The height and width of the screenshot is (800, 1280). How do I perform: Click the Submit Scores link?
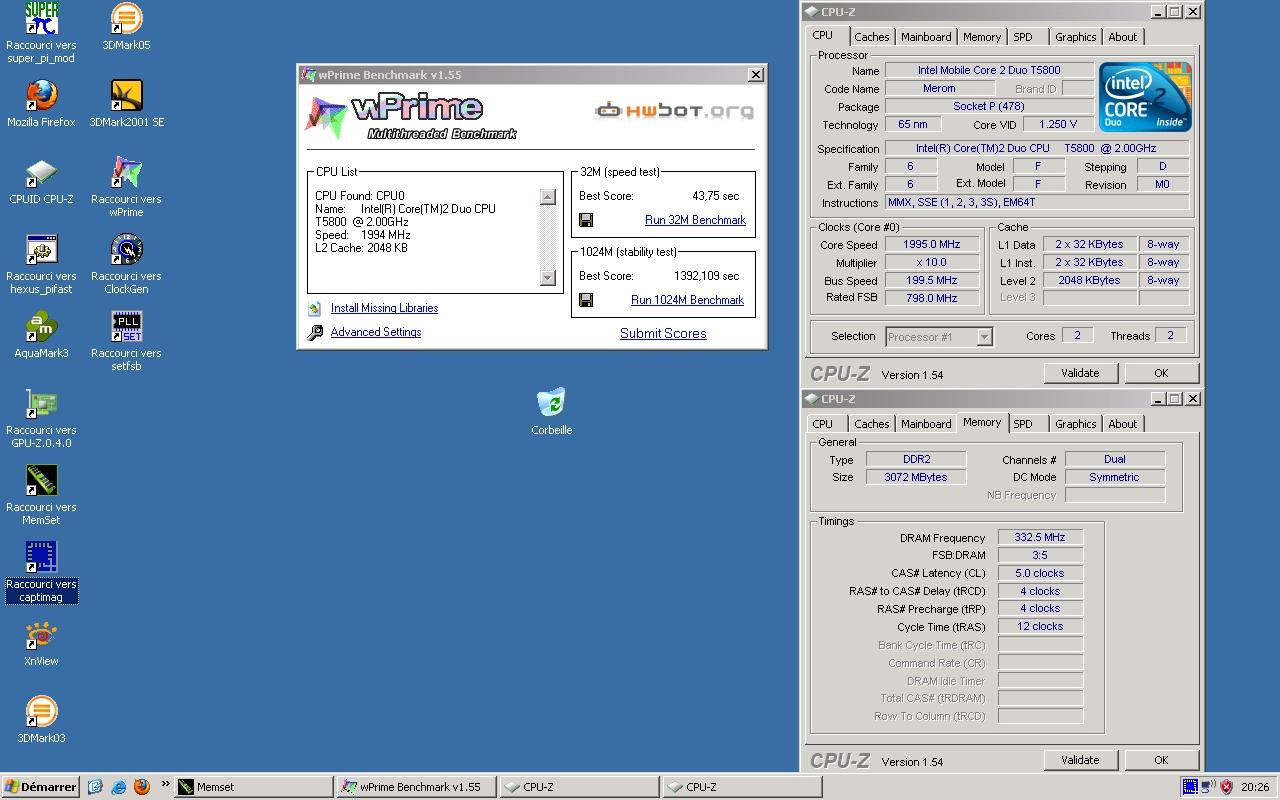point(663,334)
